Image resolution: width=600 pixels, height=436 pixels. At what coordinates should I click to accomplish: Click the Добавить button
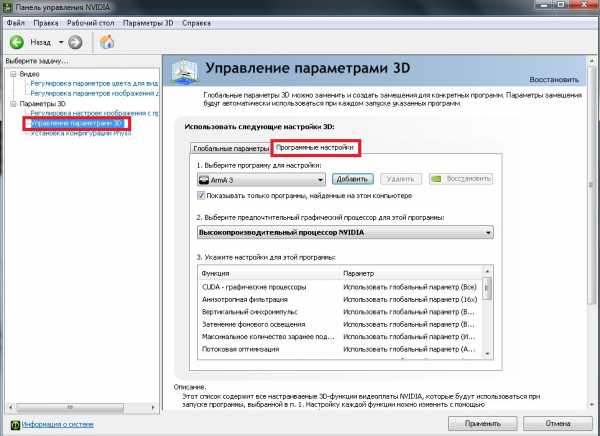click(x=352, y=179)
